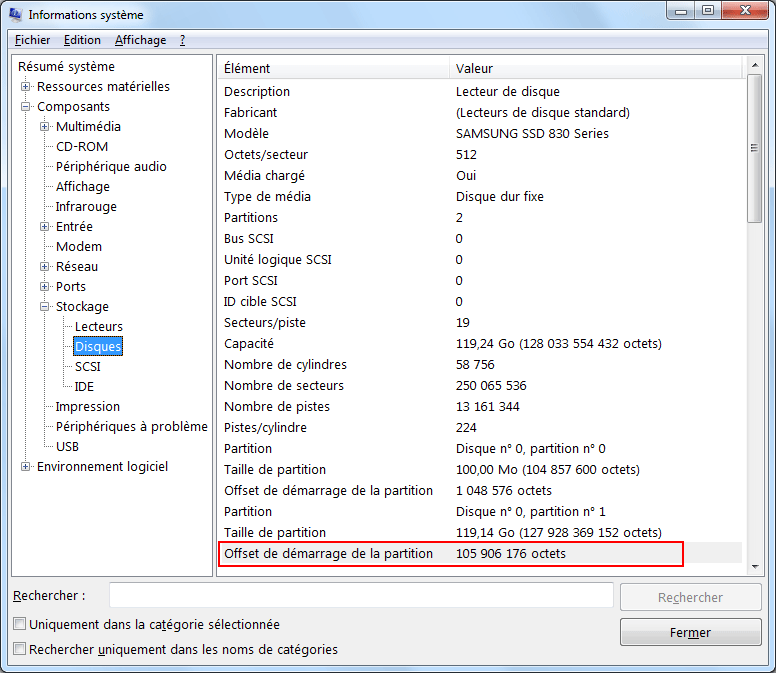Open the Affichage menu
The width and height of the screenshot is (776, 673).
pos(140,40)
